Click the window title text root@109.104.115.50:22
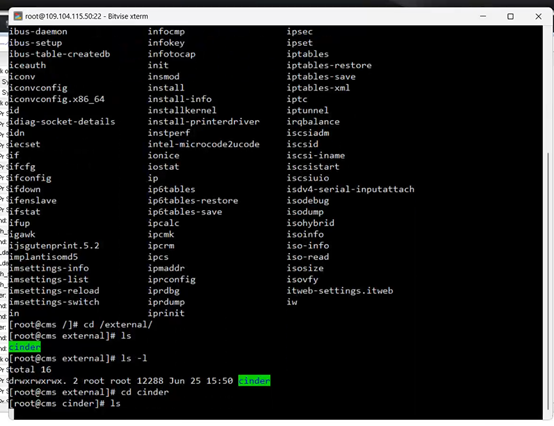The width and height of the screenshot is (554, 426). (x=63, y=16)
